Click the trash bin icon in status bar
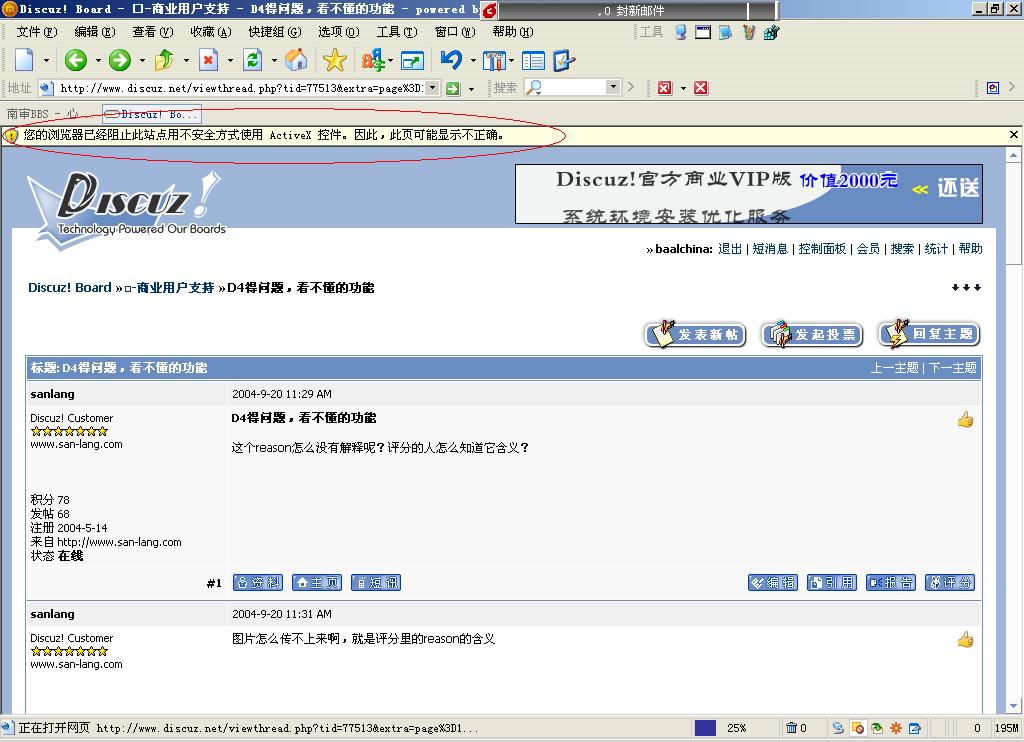 pyautogui.click(x=791, y=728)
